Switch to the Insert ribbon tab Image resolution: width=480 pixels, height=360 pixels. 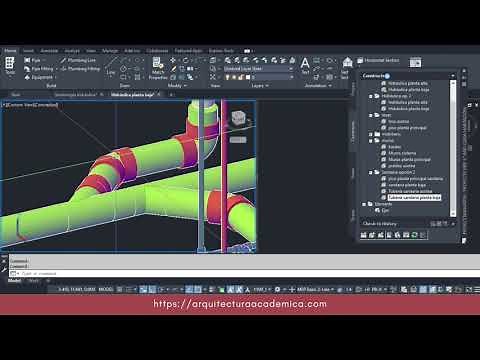(x=28, y=51)
